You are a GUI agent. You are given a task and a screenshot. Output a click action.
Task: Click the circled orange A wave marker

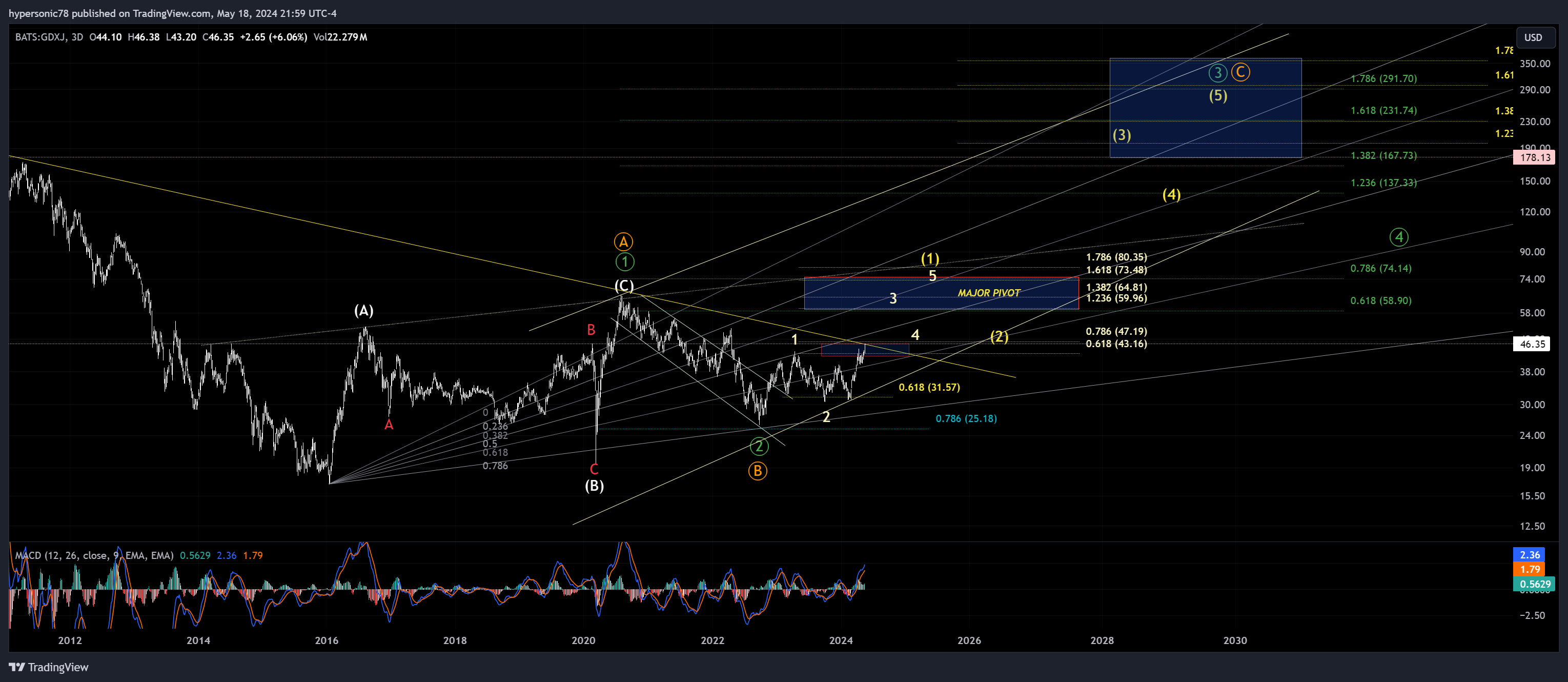[623, 242]
